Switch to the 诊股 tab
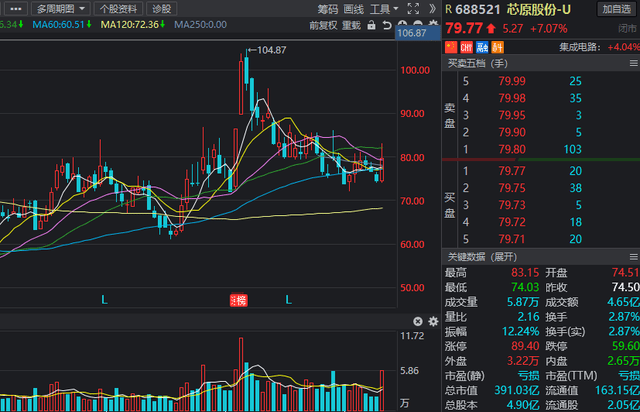The image size is (640, 412). (162, 9)
